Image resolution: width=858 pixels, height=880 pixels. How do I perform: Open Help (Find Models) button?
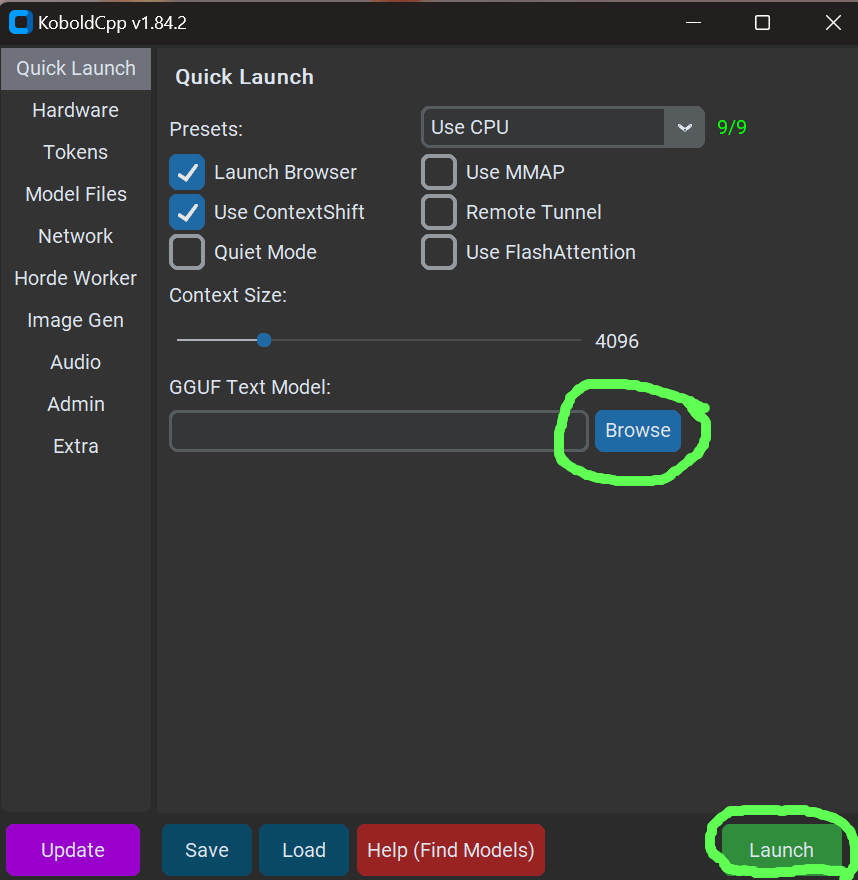(450, 850)
